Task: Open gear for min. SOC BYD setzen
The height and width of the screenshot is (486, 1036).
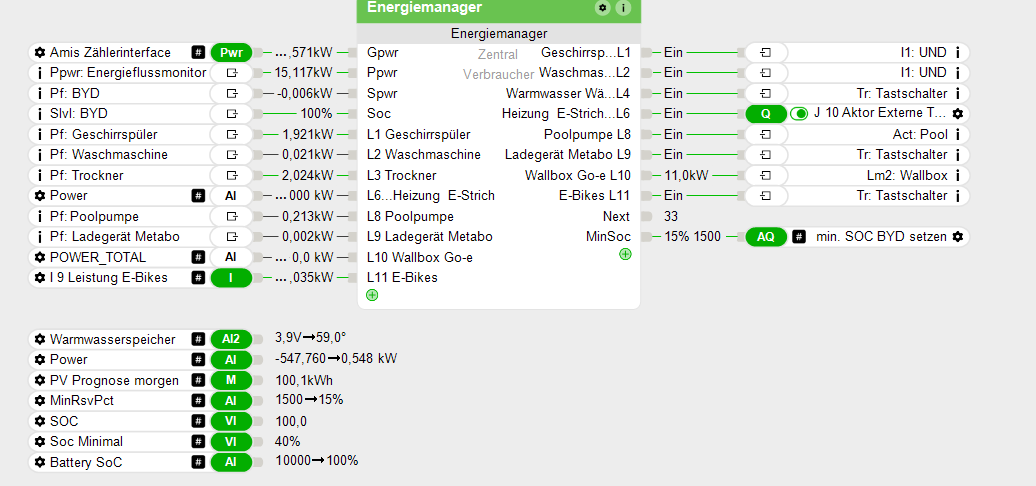Action: 958,237
